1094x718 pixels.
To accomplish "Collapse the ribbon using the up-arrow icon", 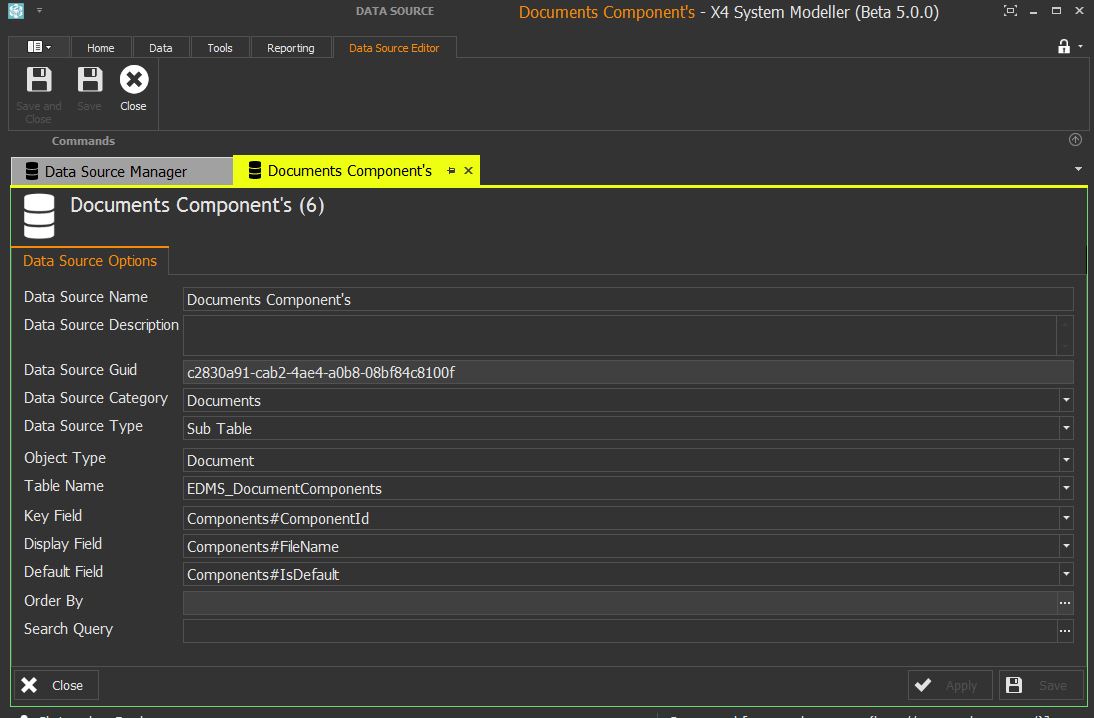I will 1075,140.
